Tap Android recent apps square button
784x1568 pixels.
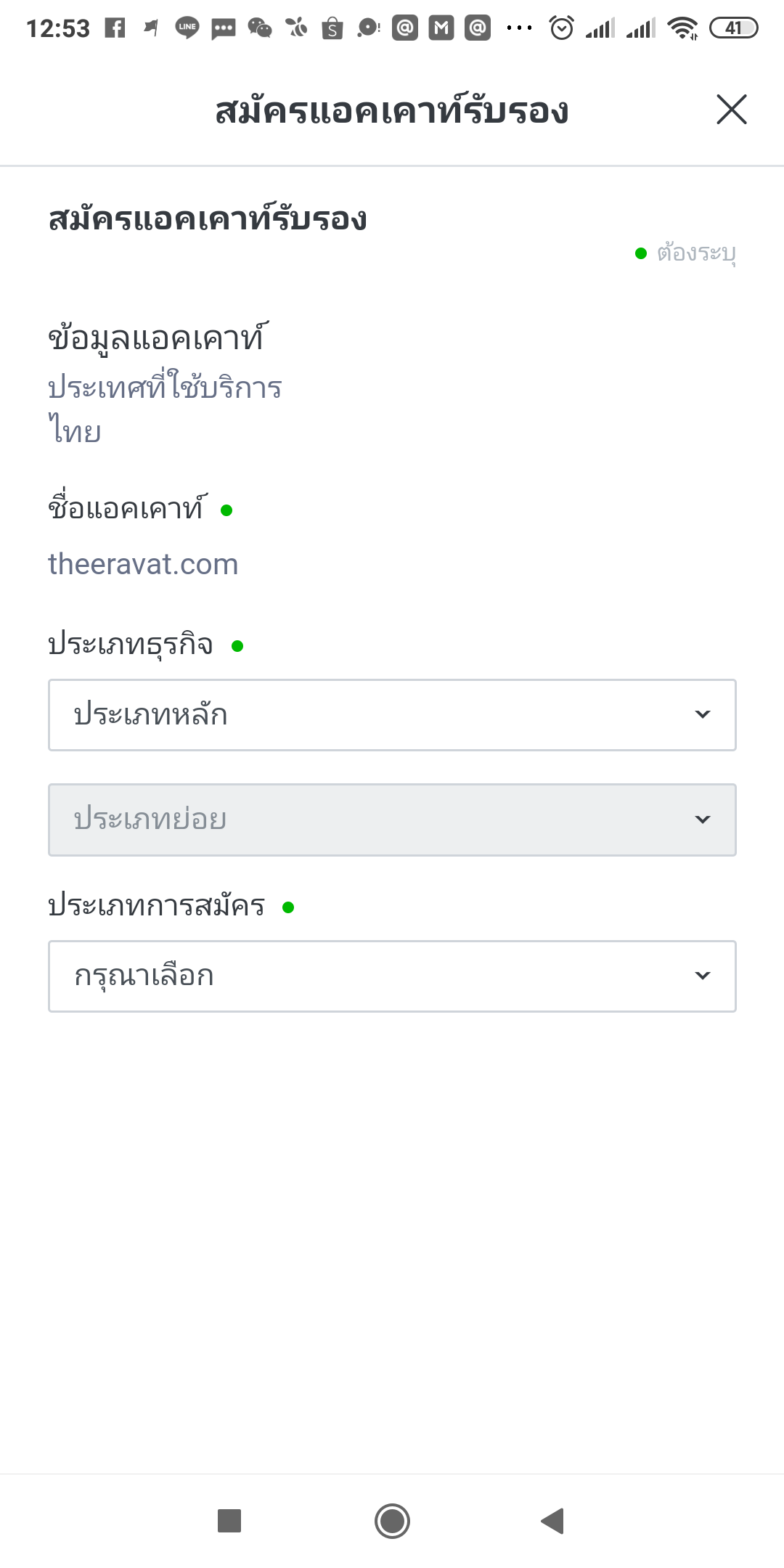(x=229, y=1520)
